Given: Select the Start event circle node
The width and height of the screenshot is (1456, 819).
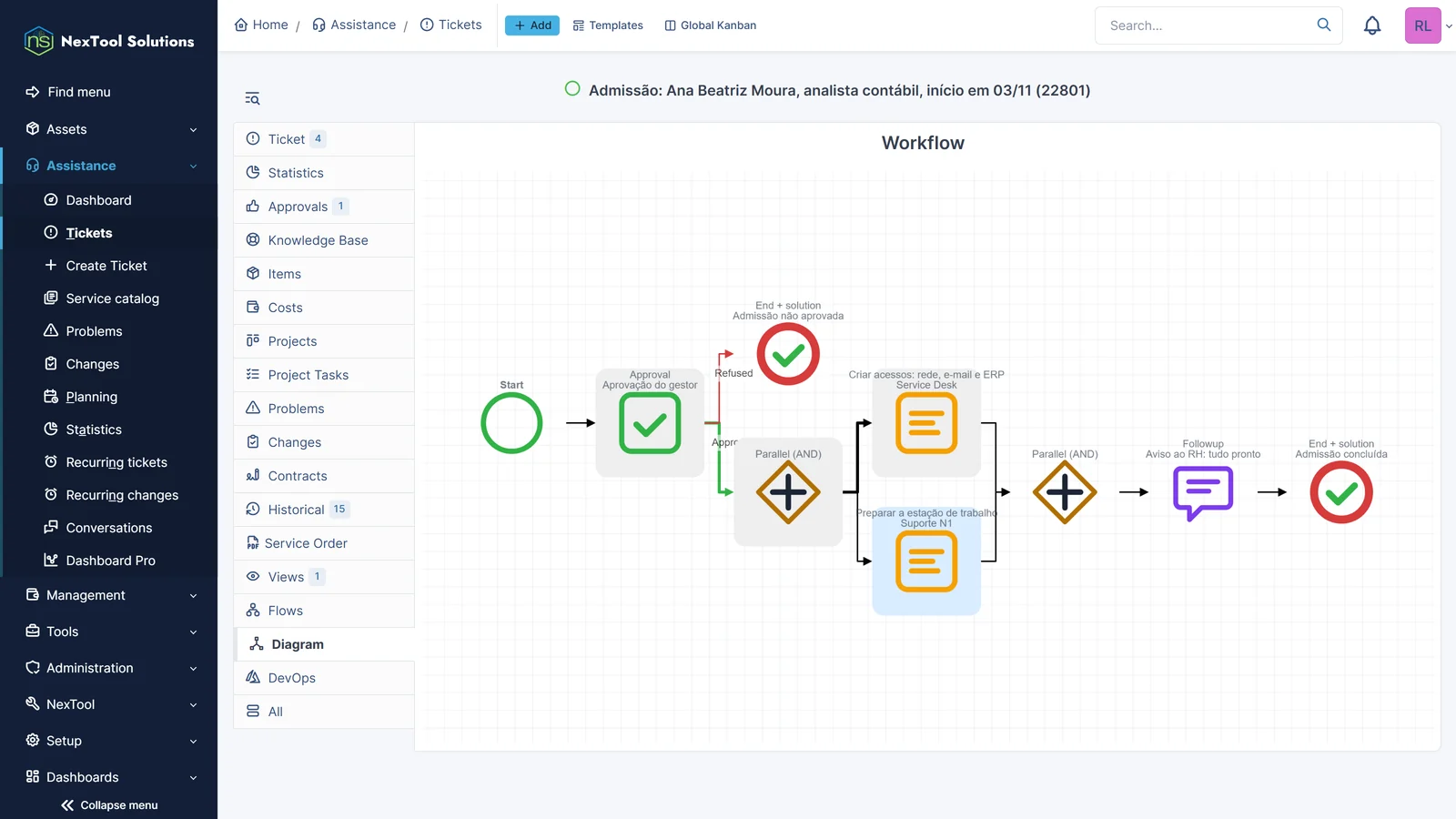Looking at the screenshot, I should point(511,423).
